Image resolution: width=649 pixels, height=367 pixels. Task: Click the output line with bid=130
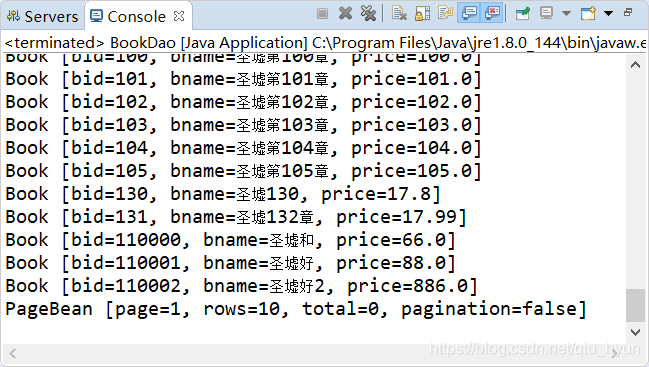223,194
